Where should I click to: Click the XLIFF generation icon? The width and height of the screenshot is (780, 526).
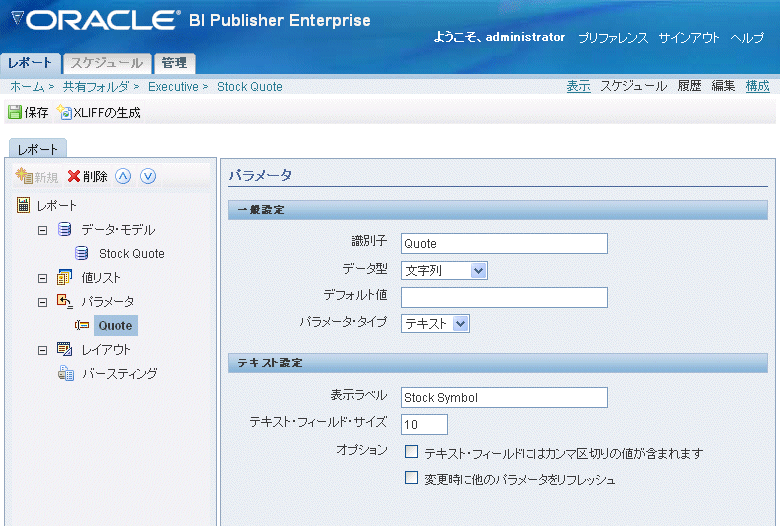pos(64,112)
